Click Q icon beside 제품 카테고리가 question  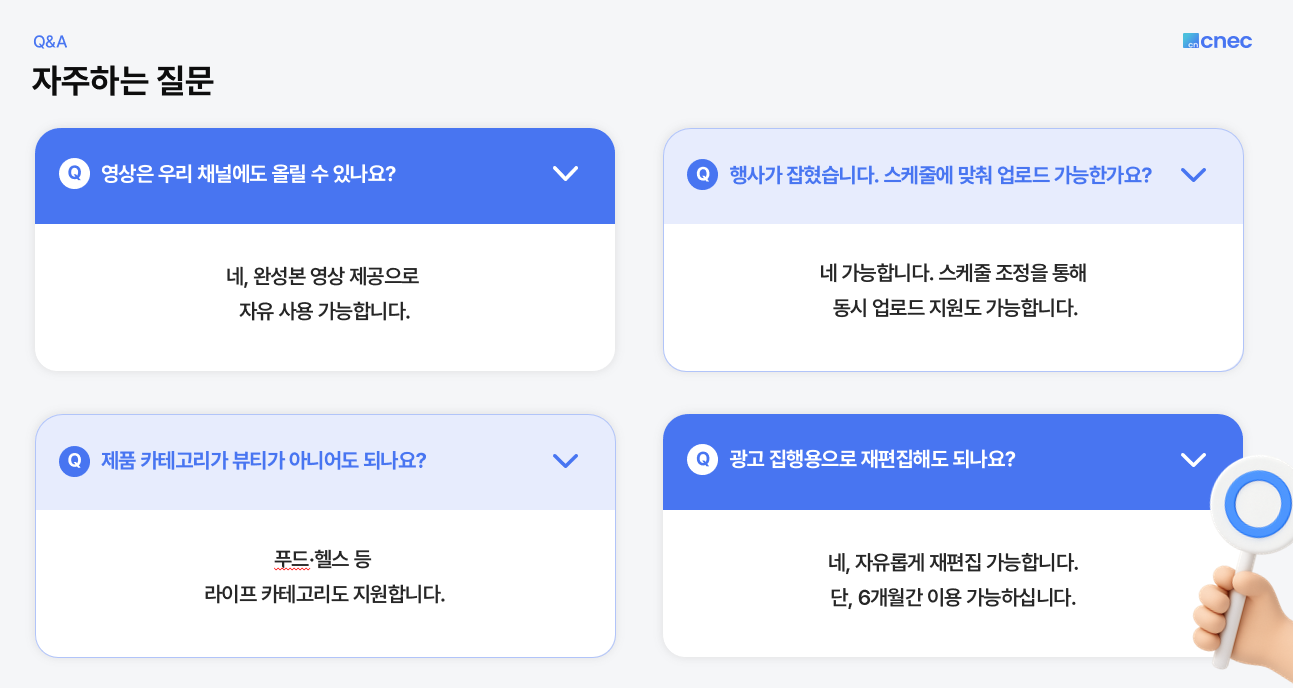pos(75,460)
